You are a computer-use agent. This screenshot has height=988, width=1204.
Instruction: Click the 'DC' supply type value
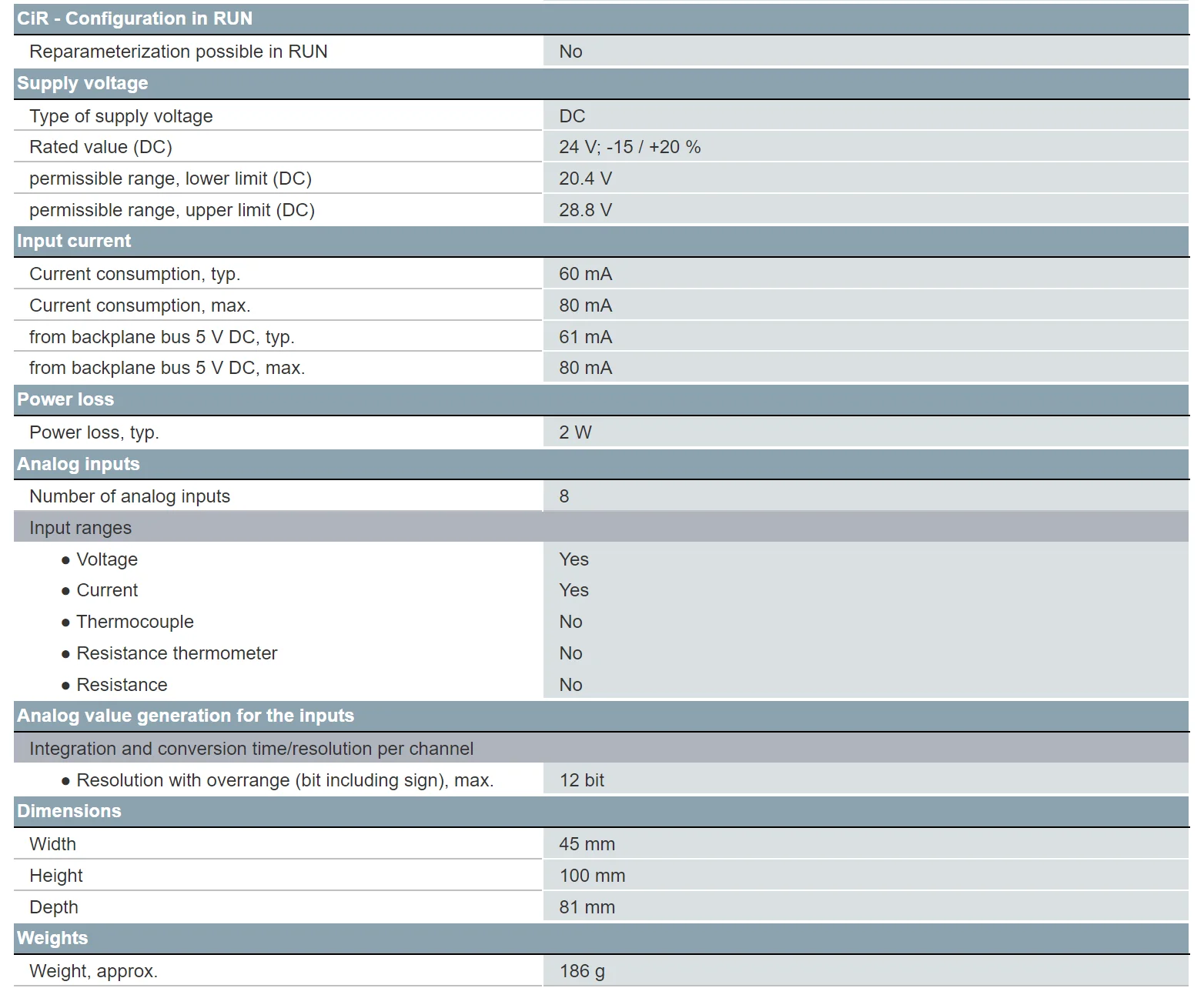pos(572,116)
